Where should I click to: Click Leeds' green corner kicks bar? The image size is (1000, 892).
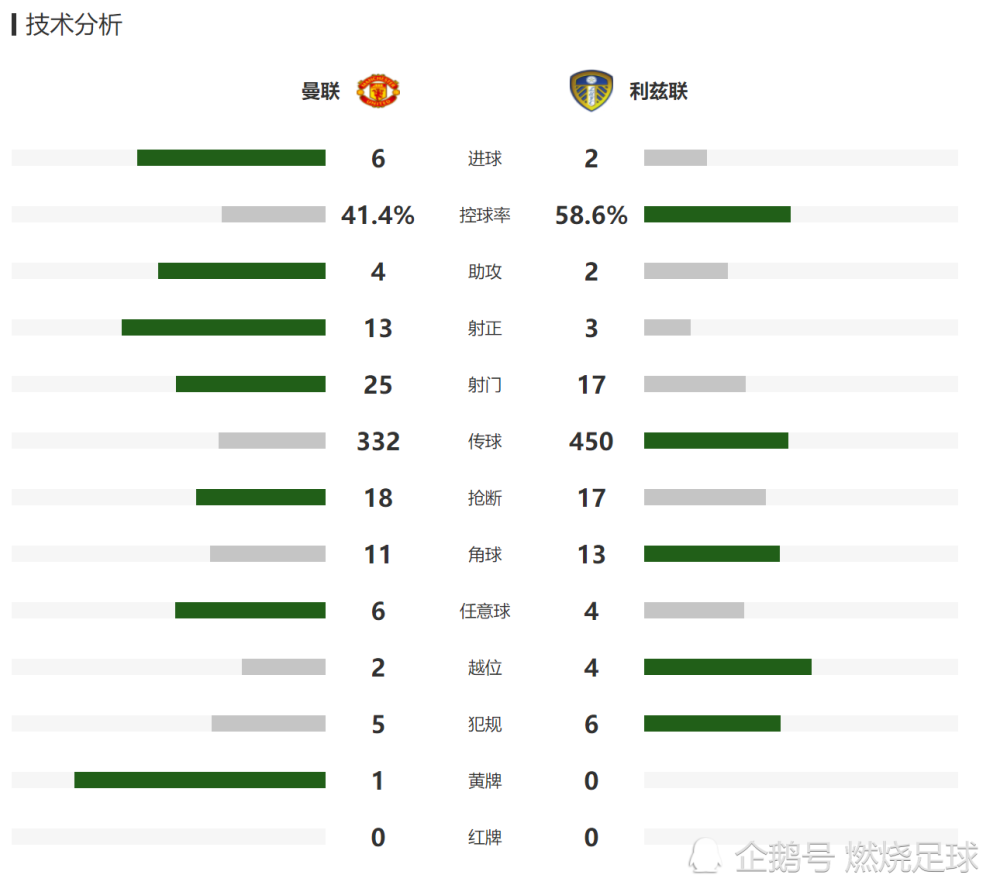point(712,553)
